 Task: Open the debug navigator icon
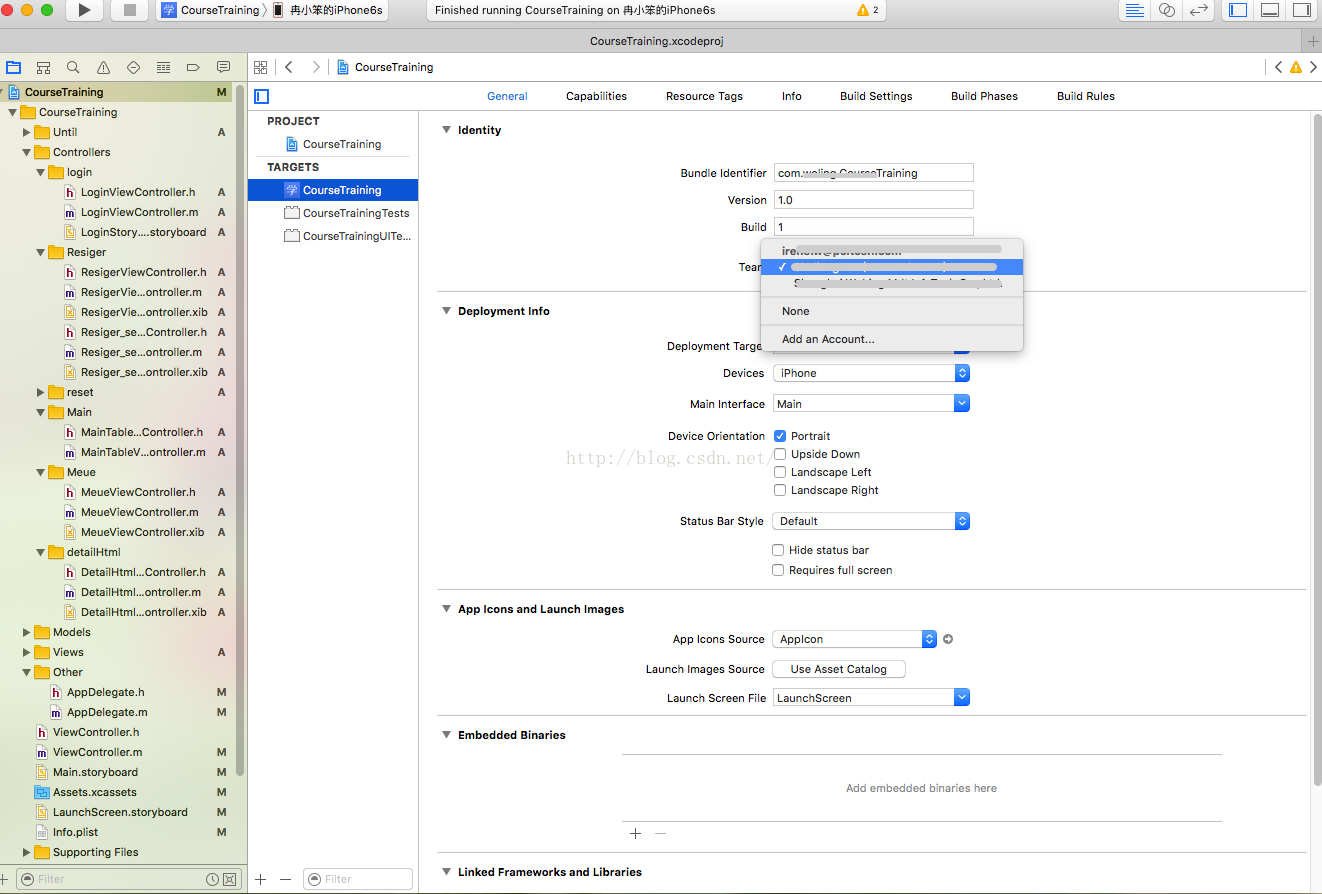163,67
